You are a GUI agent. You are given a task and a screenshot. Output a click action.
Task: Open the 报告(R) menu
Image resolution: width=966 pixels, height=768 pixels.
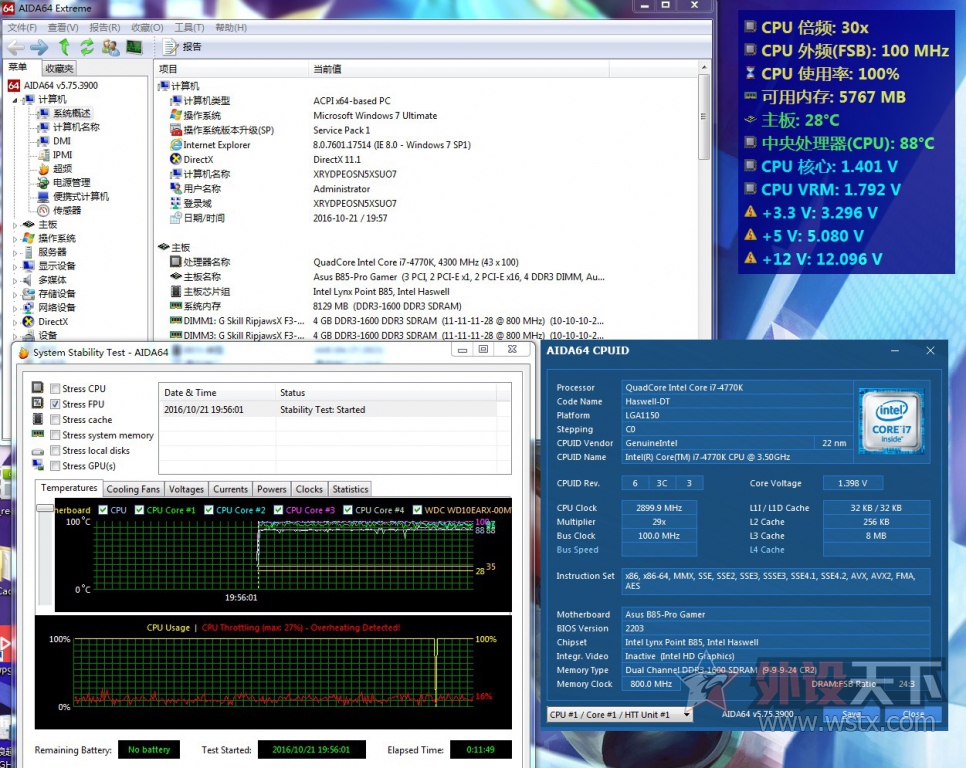tap(104, 28)
